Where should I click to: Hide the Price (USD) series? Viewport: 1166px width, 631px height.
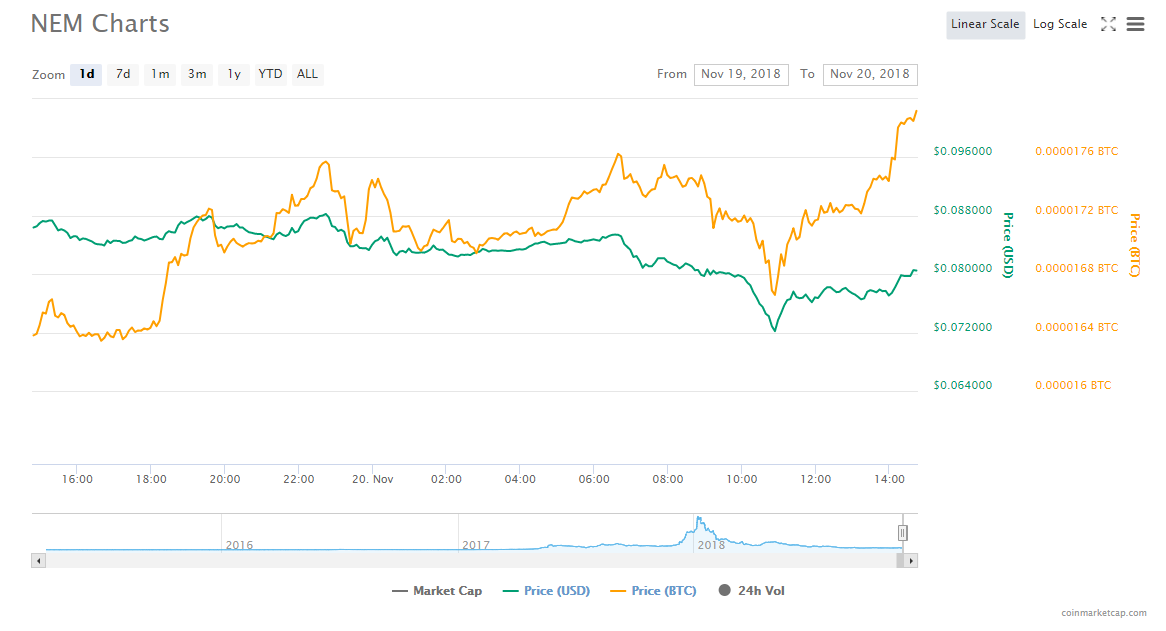(546, 591)
